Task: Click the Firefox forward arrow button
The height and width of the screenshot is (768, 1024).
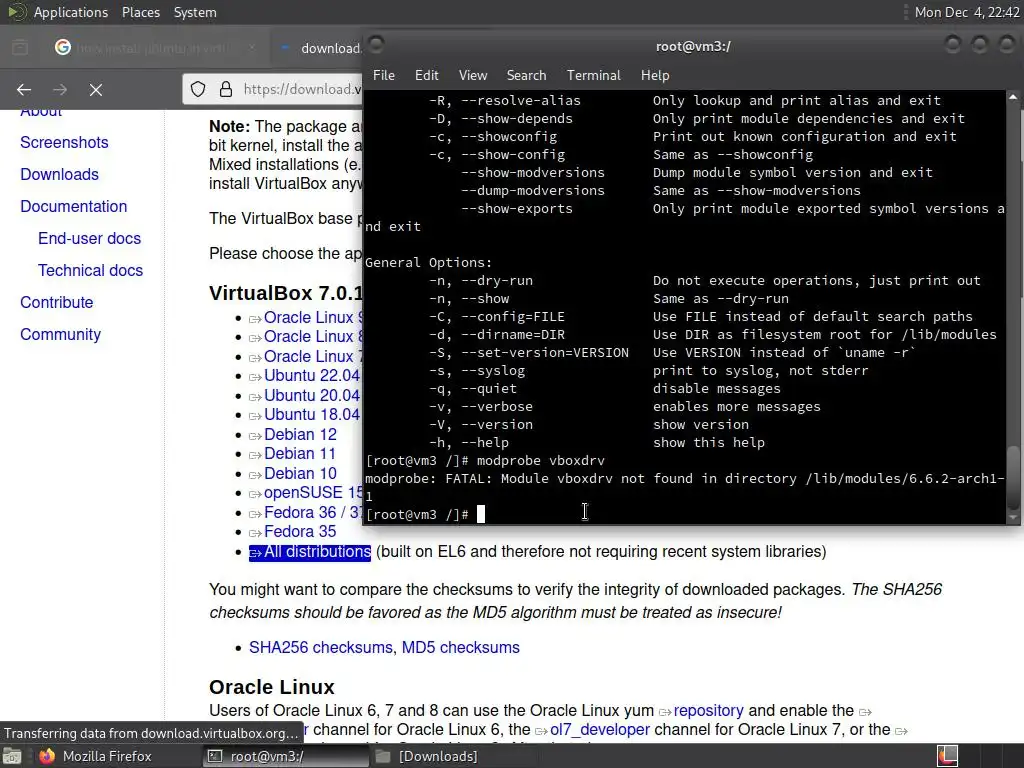Action: point(59,89)
